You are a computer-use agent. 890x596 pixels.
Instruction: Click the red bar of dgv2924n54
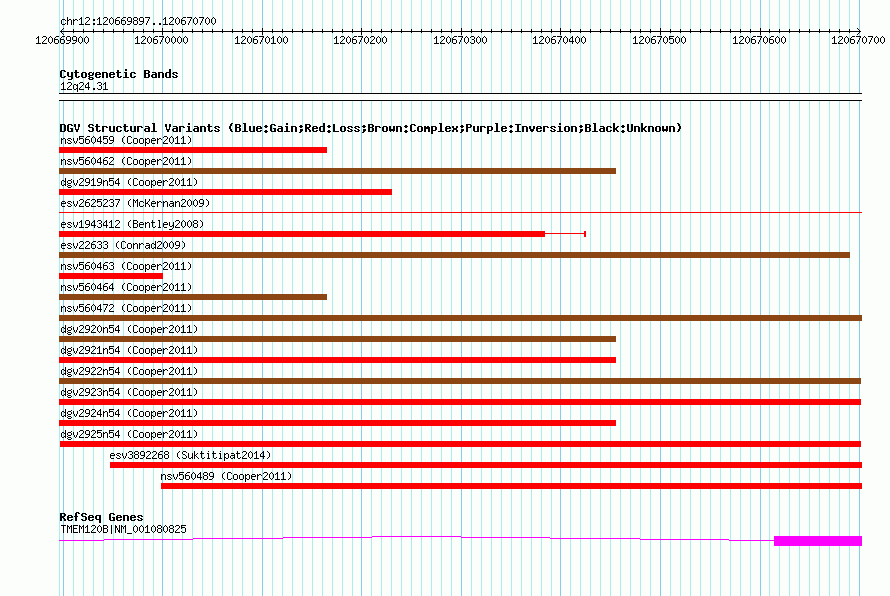[x=337, y=423]
